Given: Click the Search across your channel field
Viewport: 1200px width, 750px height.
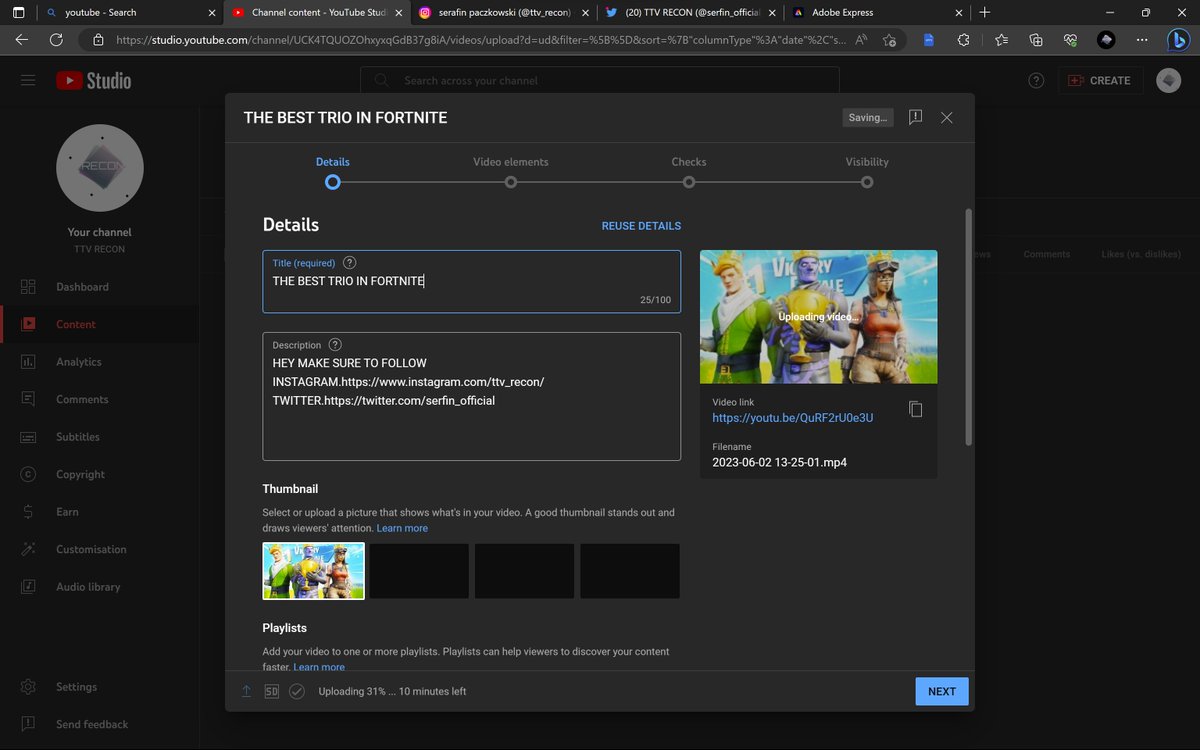Looking at the screenshot, I should pyautogui.click(x=600, y=80).
